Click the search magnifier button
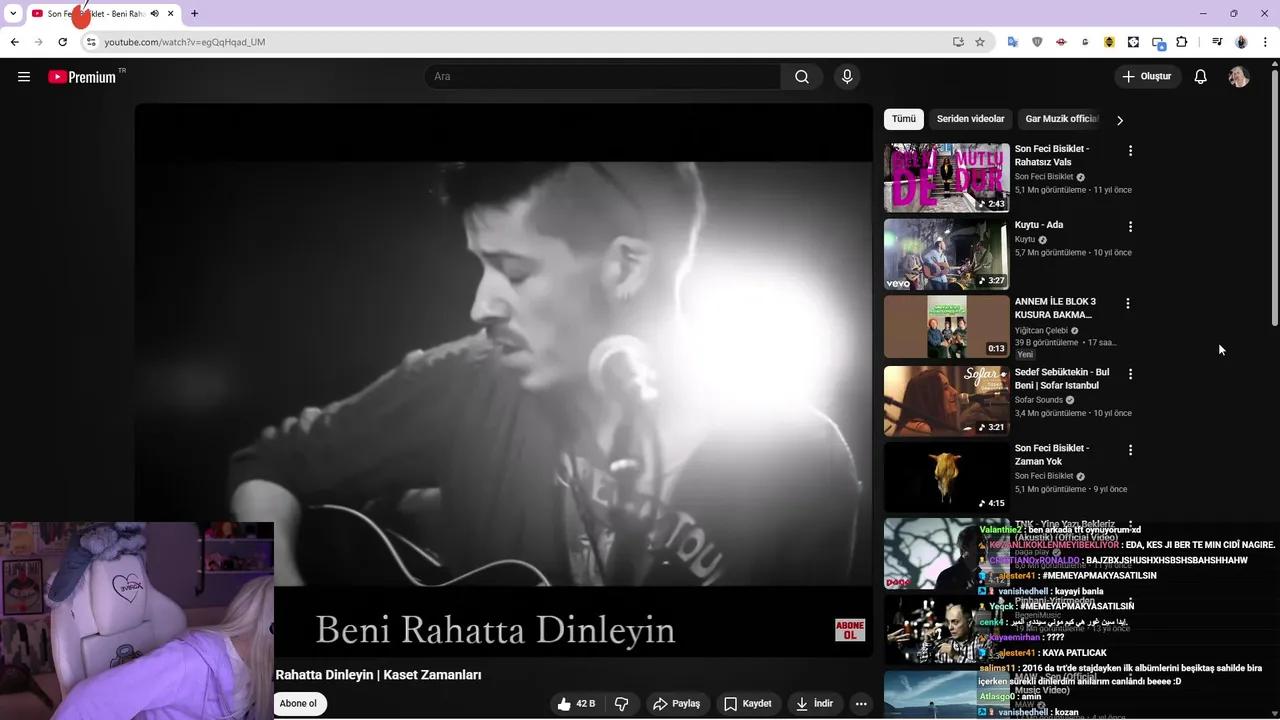Screen dimensions: 1280x720 point(801,77)
